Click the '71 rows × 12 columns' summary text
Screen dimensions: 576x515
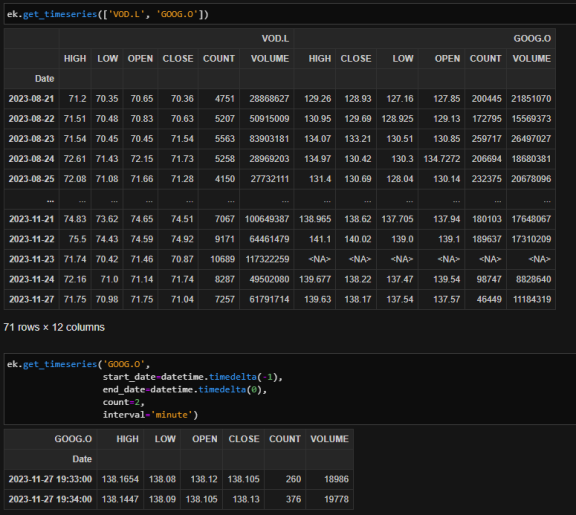point(54,327)
